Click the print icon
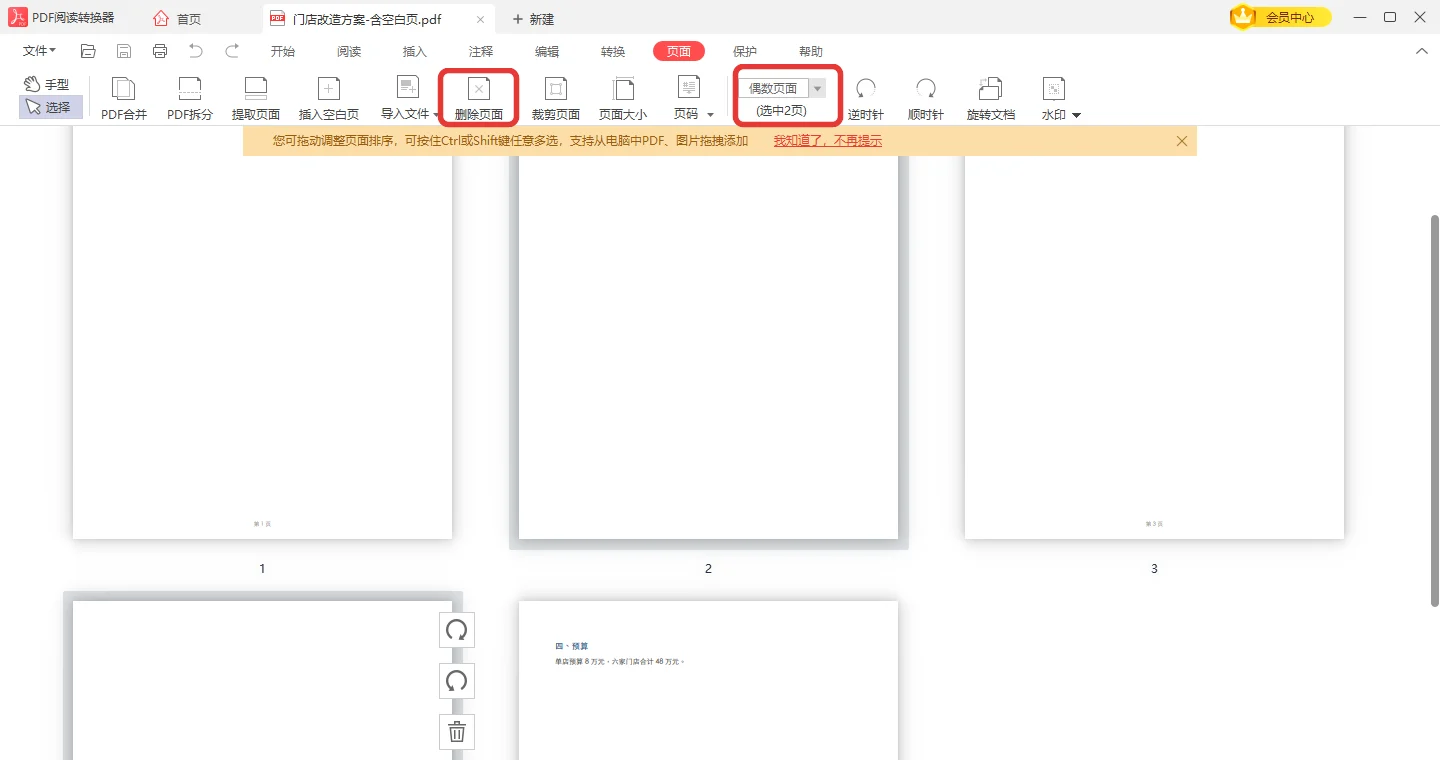This screenshot has height=760, width=1440. [x=160, y=51]
